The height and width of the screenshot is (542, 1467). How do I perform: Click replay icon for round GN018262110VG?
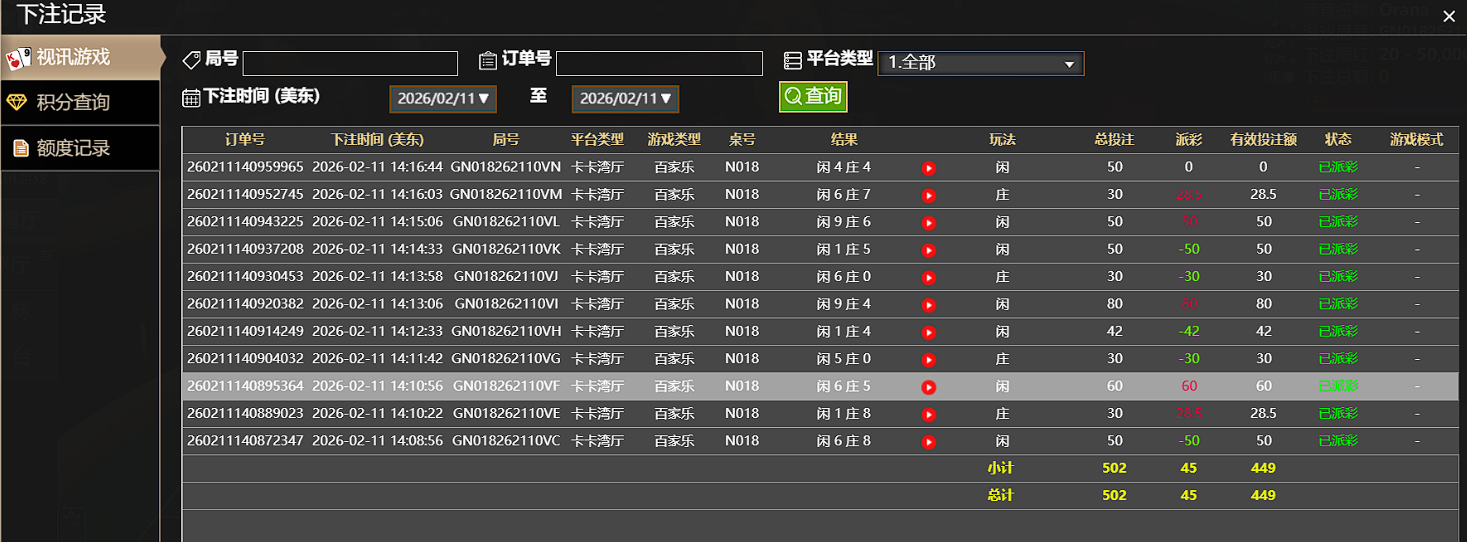[928, 359]
